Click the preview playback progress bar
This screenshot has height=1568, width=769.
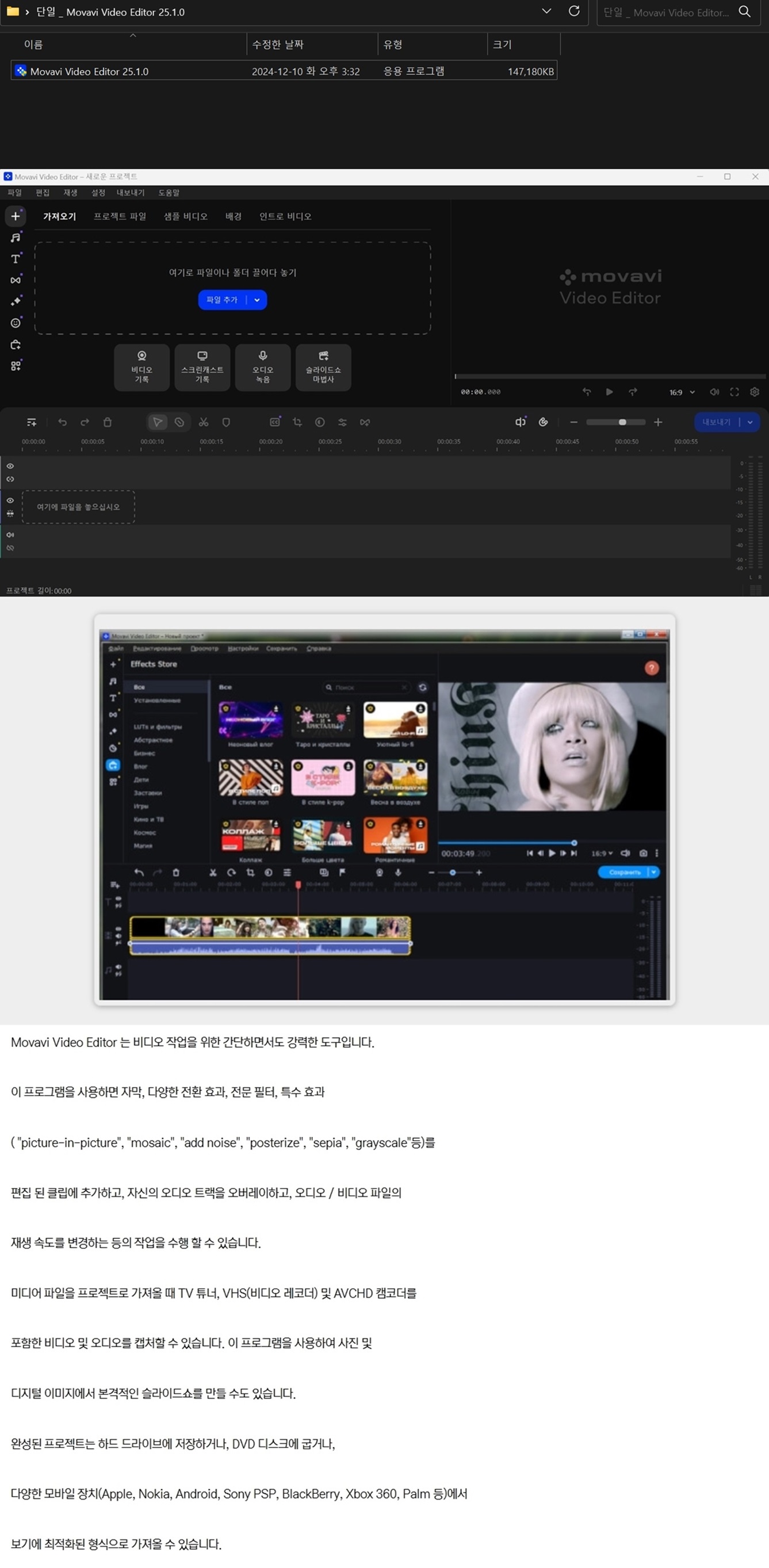pyautogui.click(x=610, y=376)
